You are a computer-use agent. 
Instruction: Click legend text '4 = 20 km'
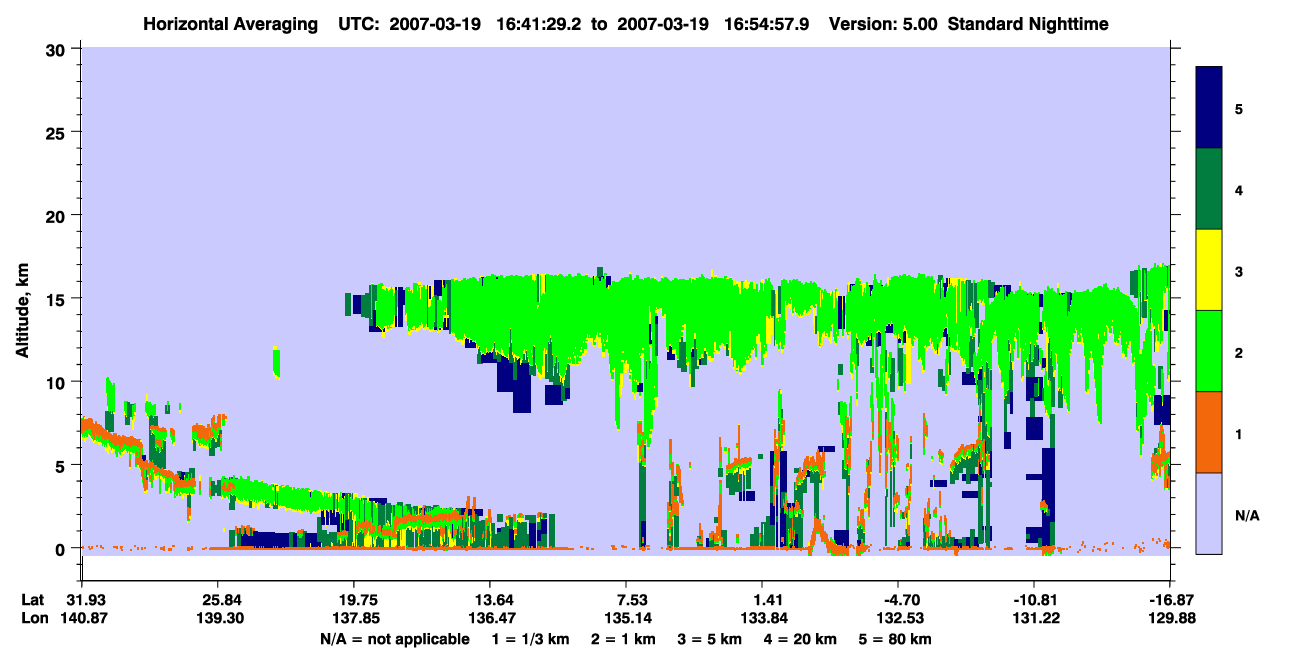(801, 640)
